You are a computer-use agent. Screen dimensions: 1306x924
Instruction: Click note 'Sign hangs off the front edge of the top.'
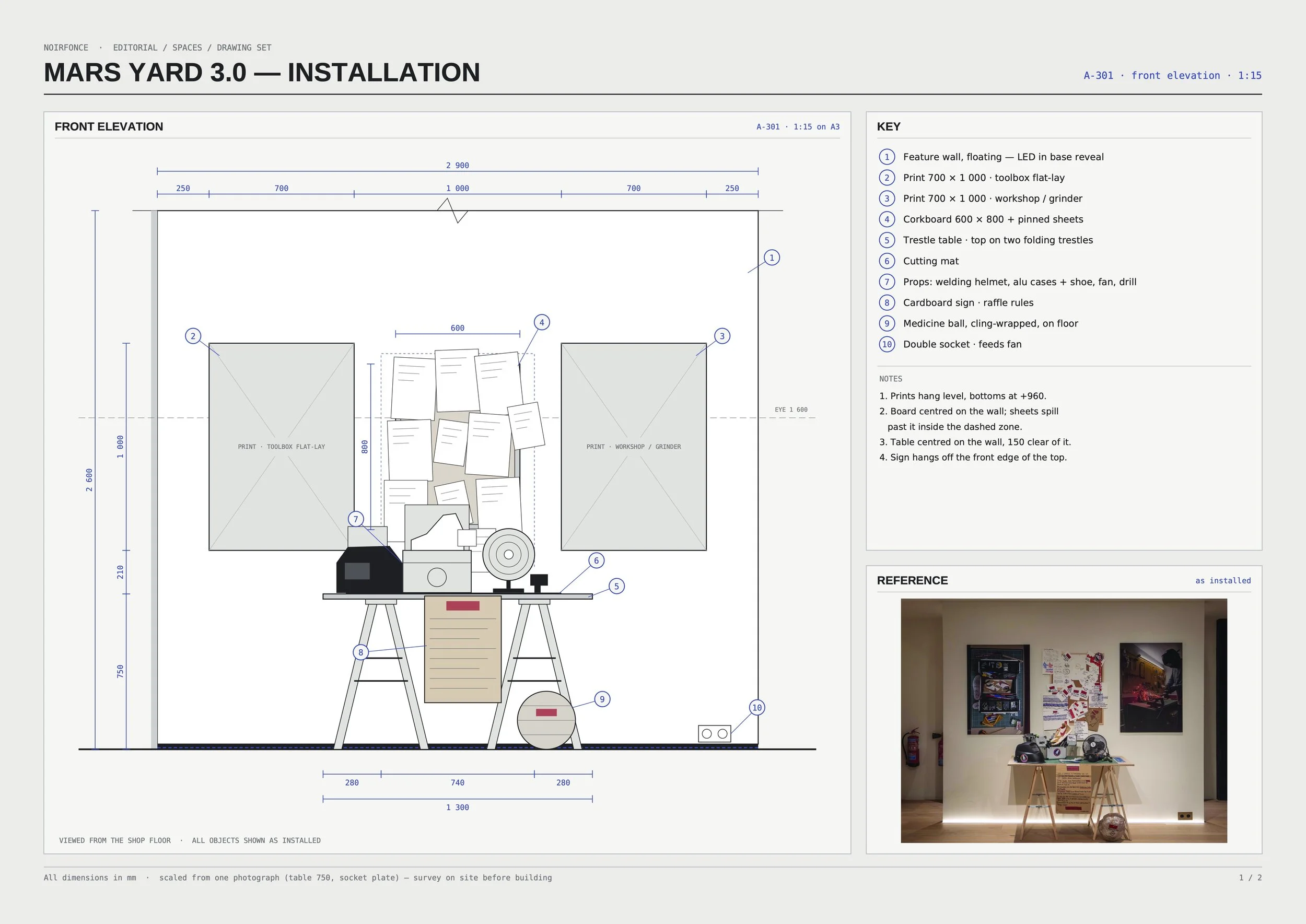[973, 458]
